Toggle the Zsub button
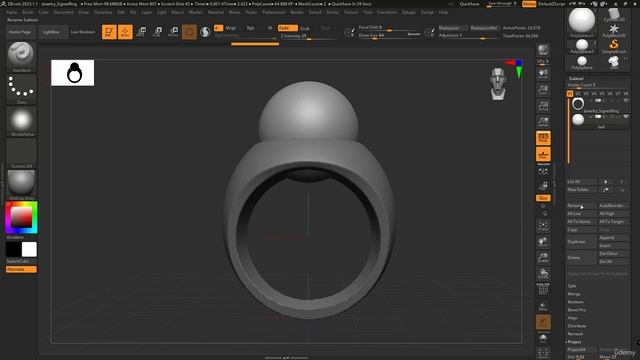The image size is (640, 360). 305,28
